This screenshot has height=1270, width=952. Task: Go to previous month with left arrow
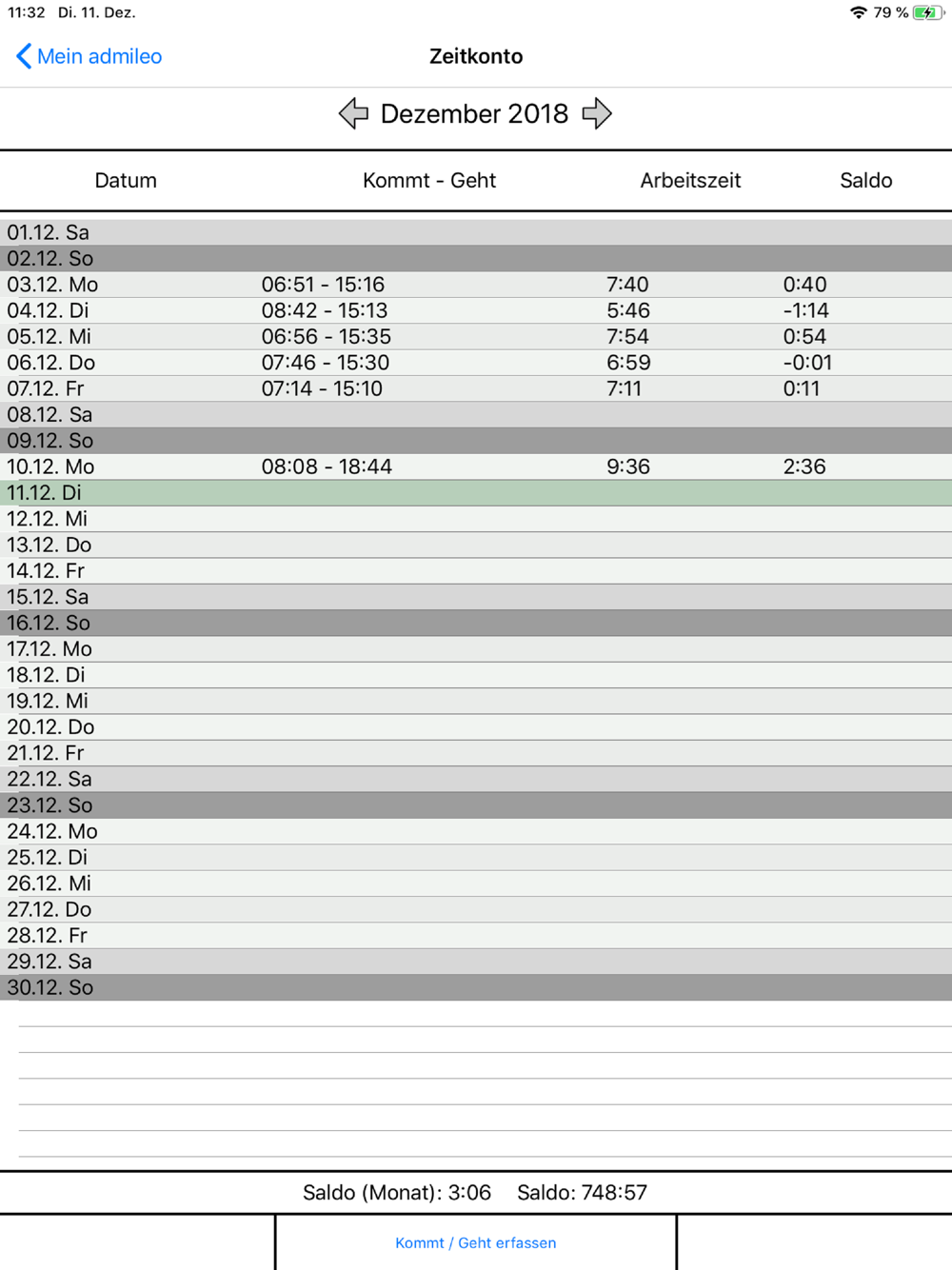coord(353,113)
